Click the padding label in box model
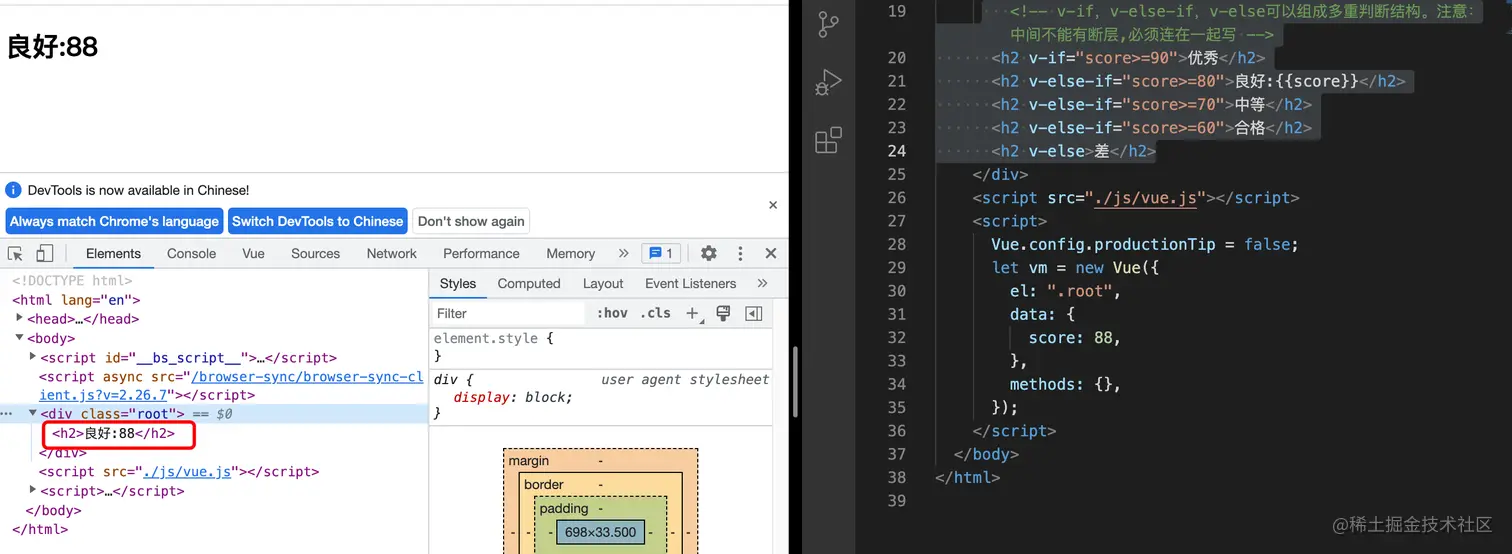 click(x=564, y=508)
